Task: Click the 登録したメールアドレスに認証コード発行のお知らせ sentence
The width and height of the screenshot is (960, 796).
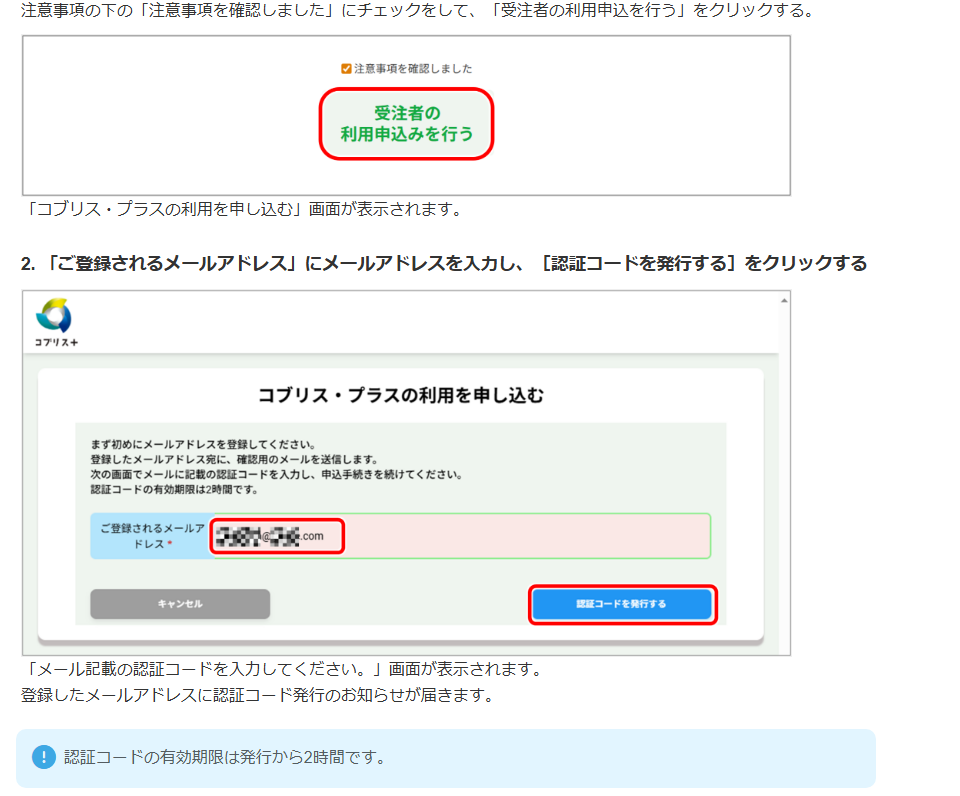Action: point(257,694)
